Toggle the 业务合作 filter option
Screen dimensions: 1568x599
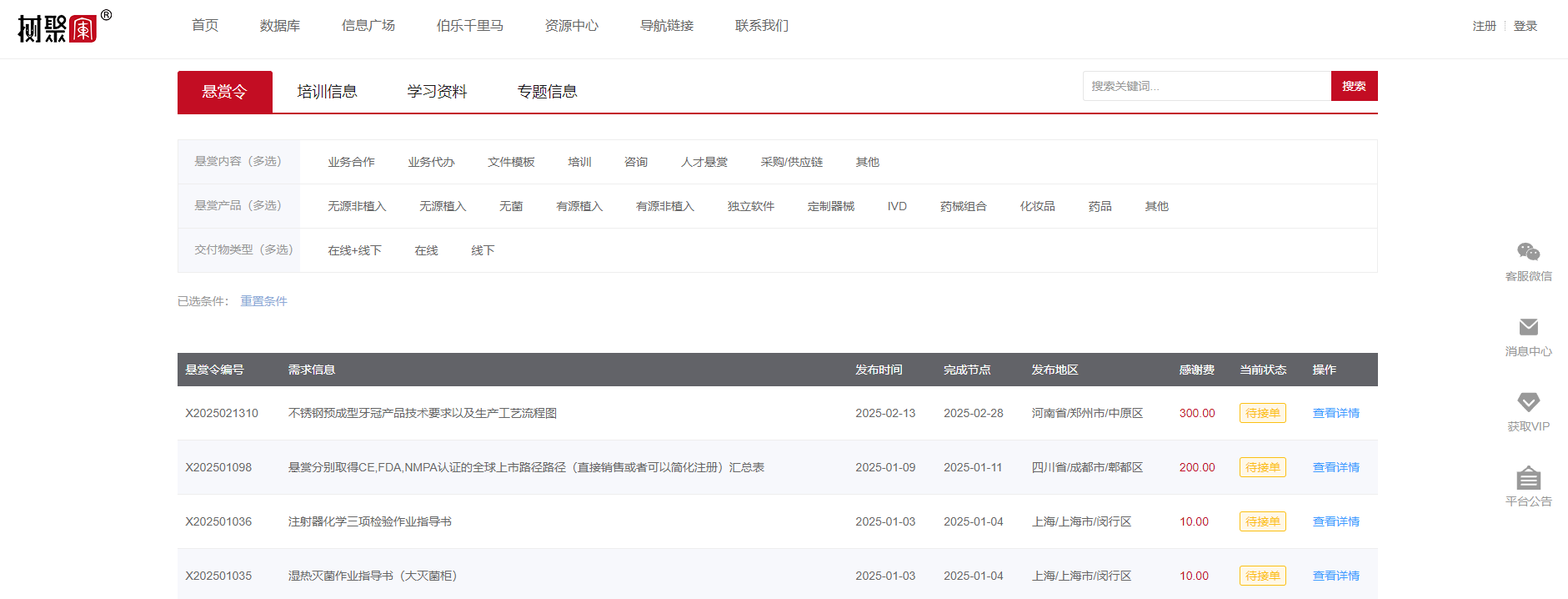351,162
